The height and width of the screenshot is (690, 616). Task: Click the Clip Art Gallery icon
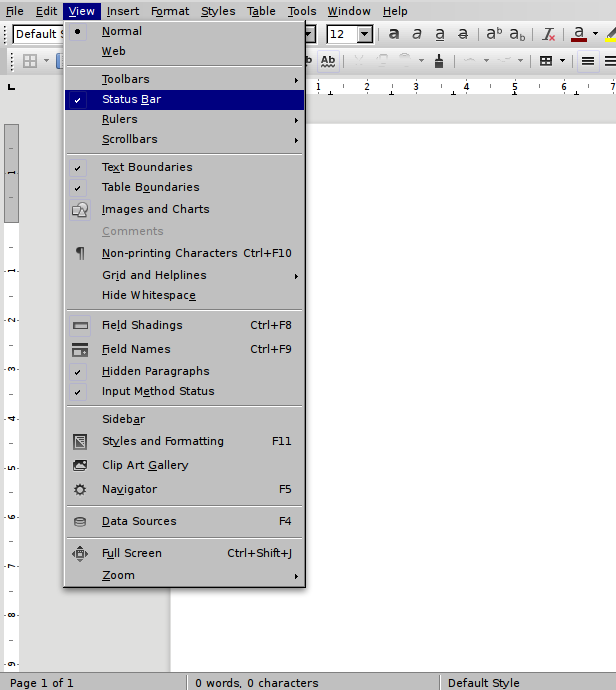point(80,466)
